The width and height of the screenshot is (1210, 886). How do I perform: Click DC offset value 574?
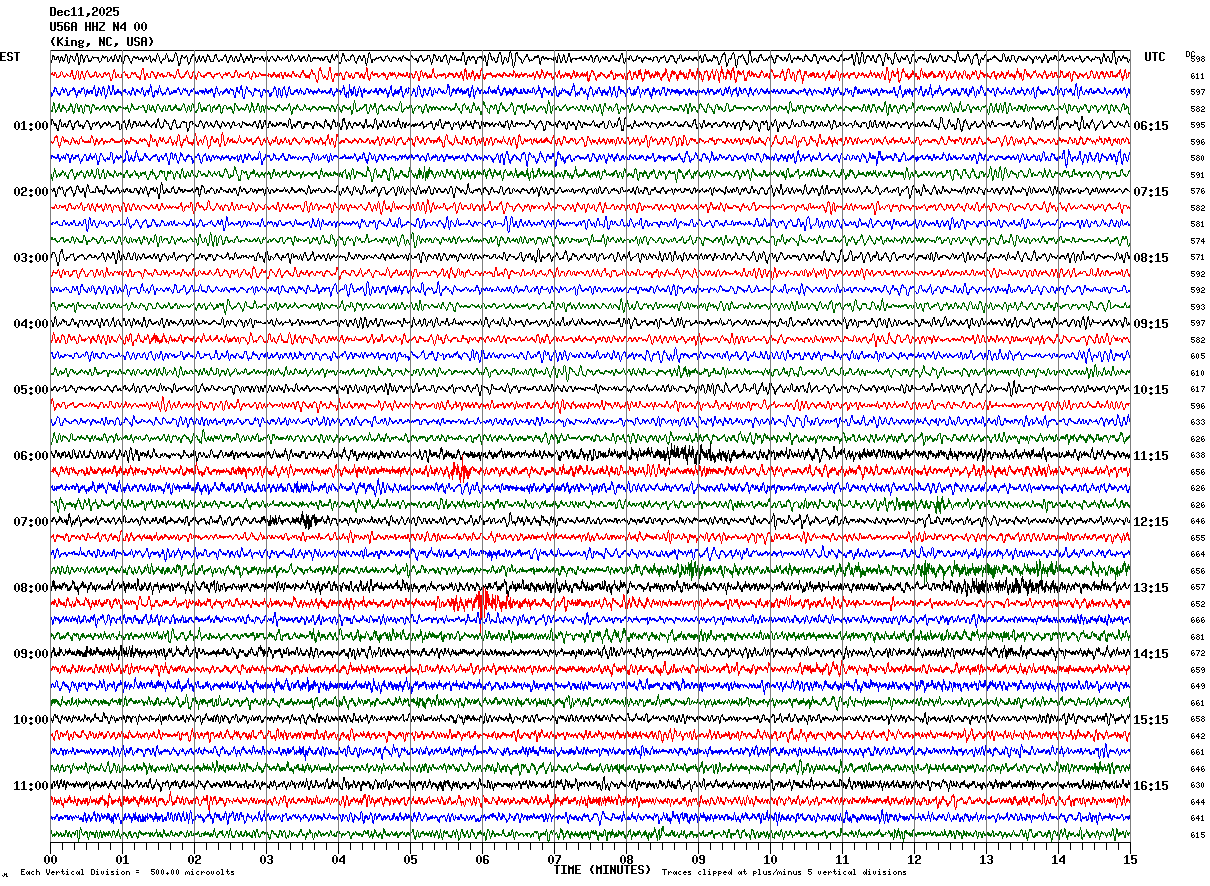pos(1197,241)
